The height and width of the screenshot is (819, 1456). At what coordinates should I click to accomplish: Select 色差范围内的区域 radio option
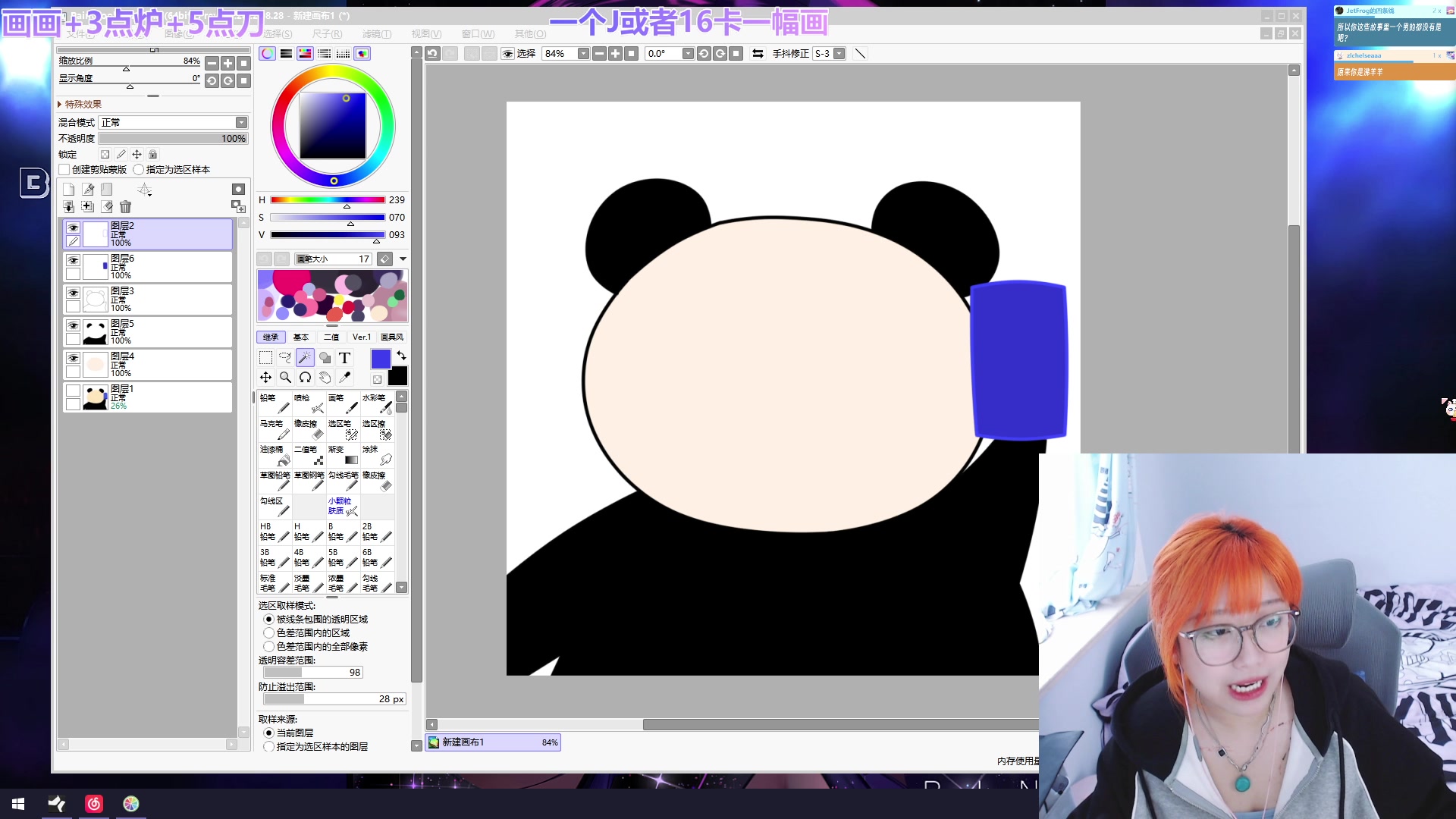click(268, 632)
